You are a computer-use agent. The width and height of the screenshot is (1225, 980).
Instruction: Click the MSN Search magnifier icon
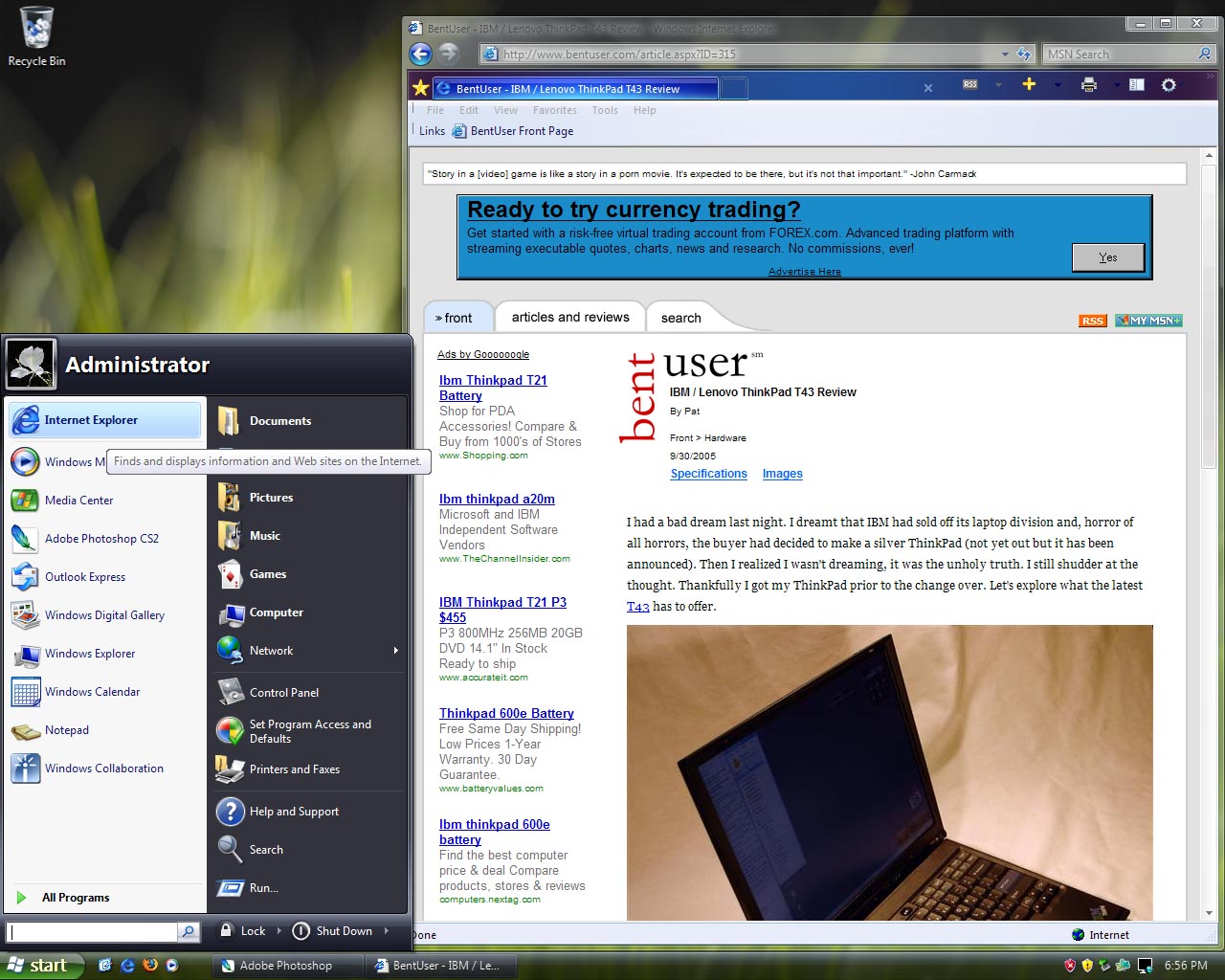1205,54
